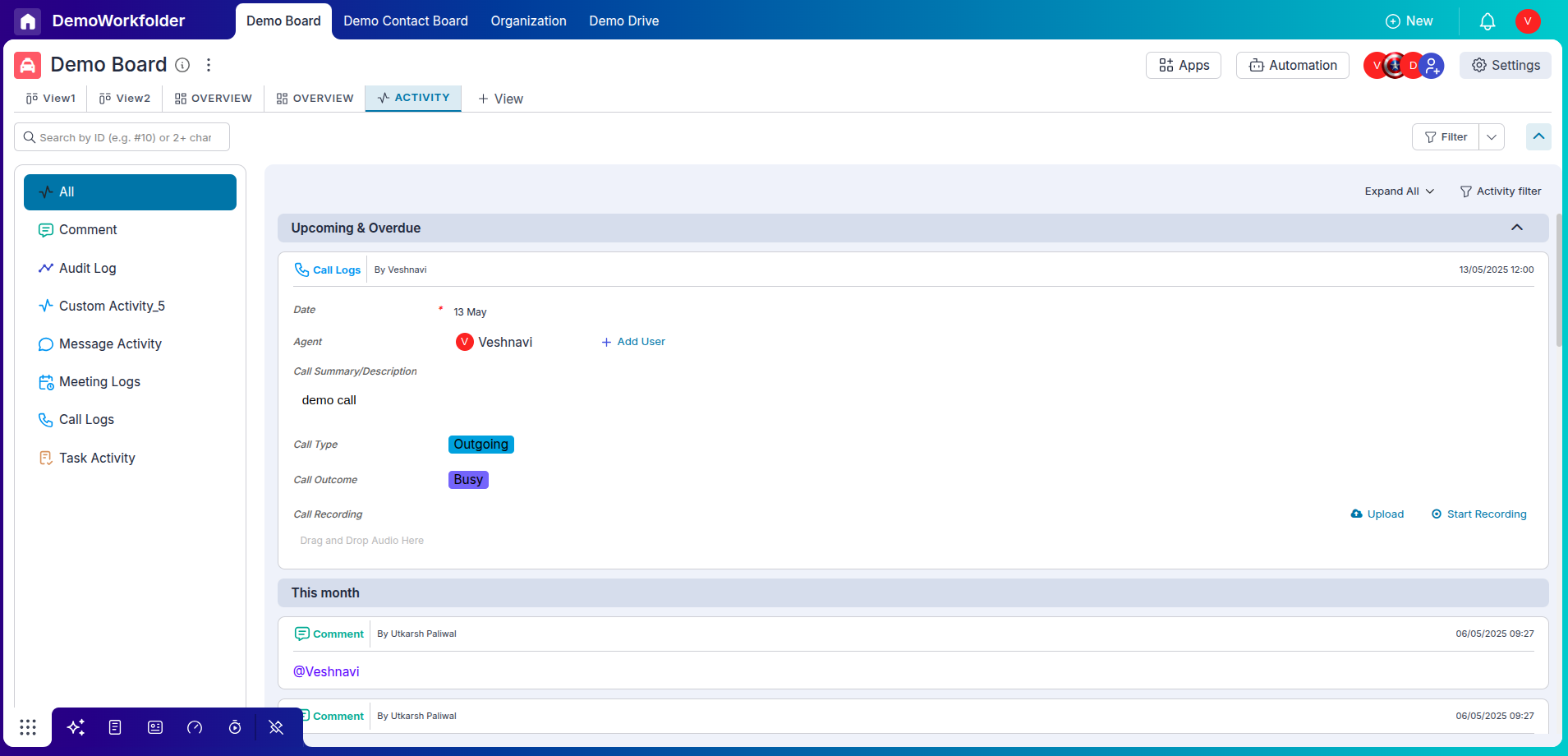
Task: Open the Outgoing call type dropdown
Action: click(x=481, y=445)
